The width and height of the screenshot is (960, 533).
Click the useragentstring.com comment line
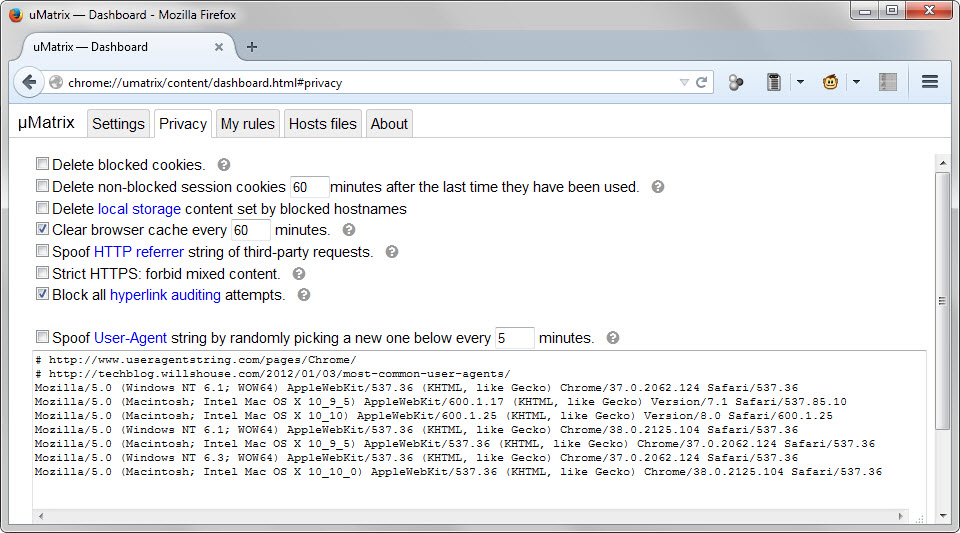click(x=195, y=360)
